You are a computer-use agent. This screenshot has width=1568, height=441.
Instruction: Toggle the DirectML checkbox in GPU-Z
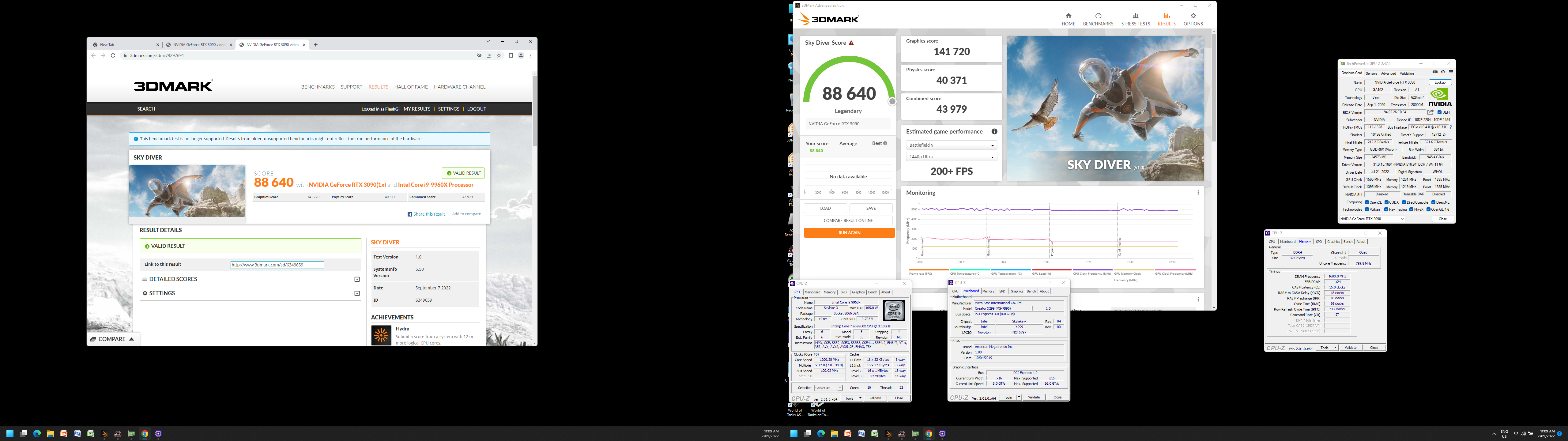(1434, 202)
